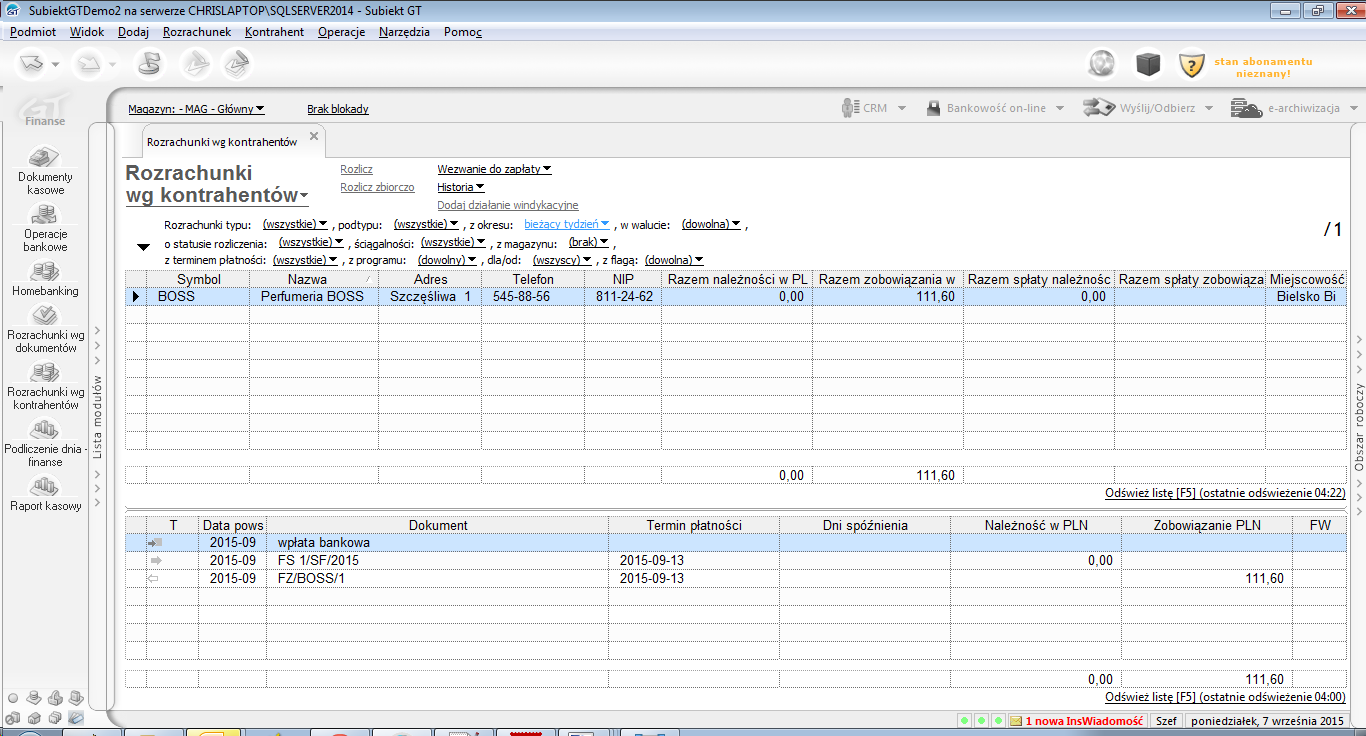This screenshot has width=1366, height=736.
Task: Open the e-archiwizacja dropdown arrow
Action: [x=1353, y=108]
